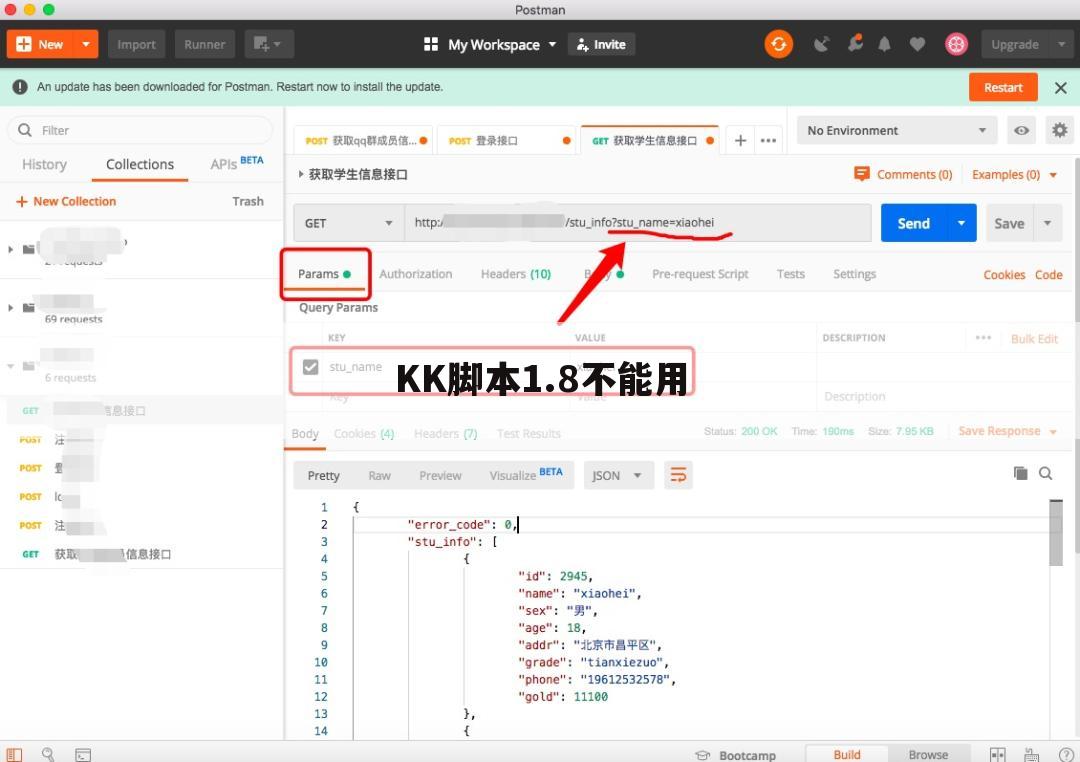Open the user avatar menu
Image resolution: width=1080 pixels, height=762 pixels.
956,44
